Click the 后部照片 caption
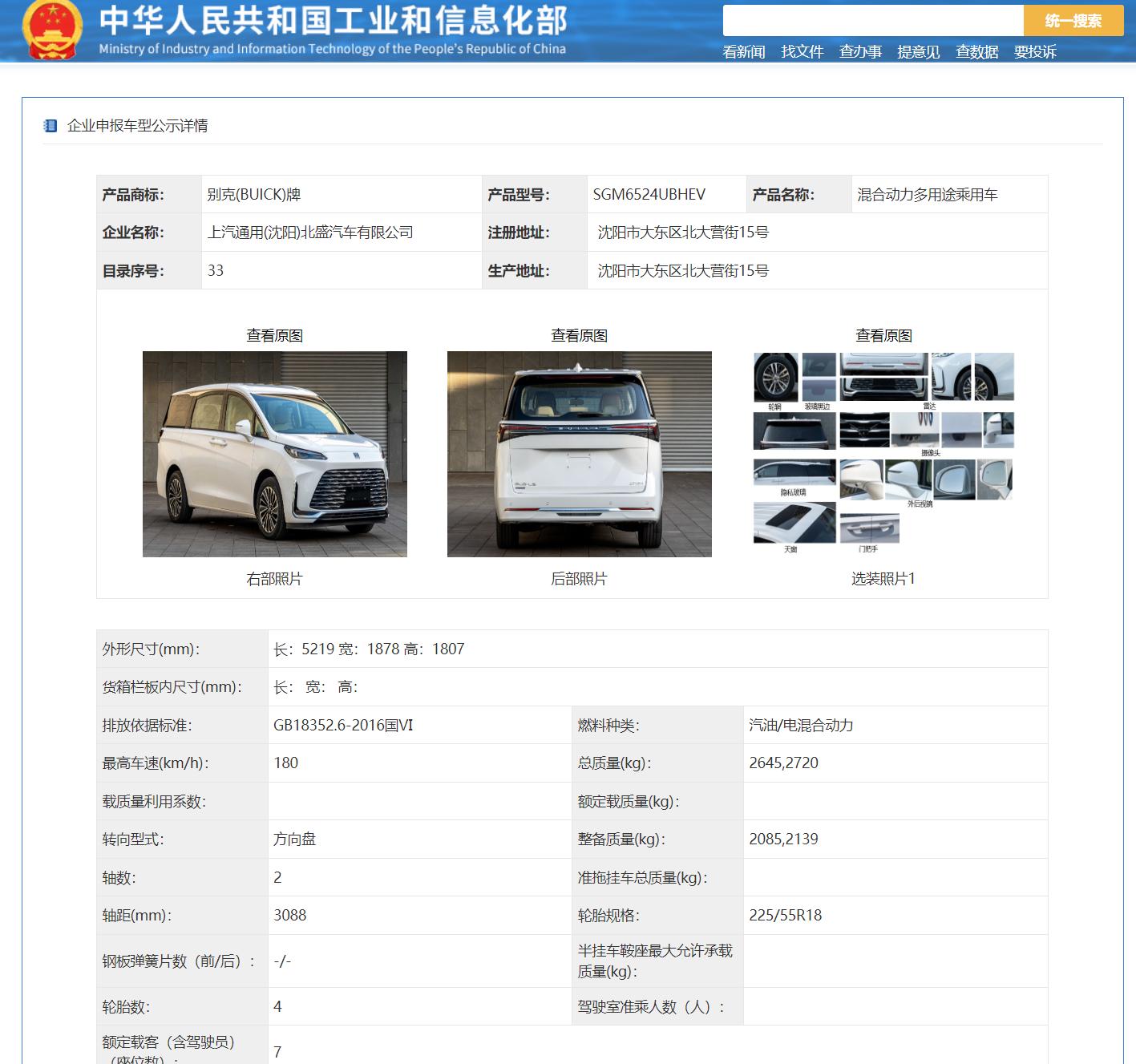This screenshot has width=1136, height=1064. coord(580,579)
